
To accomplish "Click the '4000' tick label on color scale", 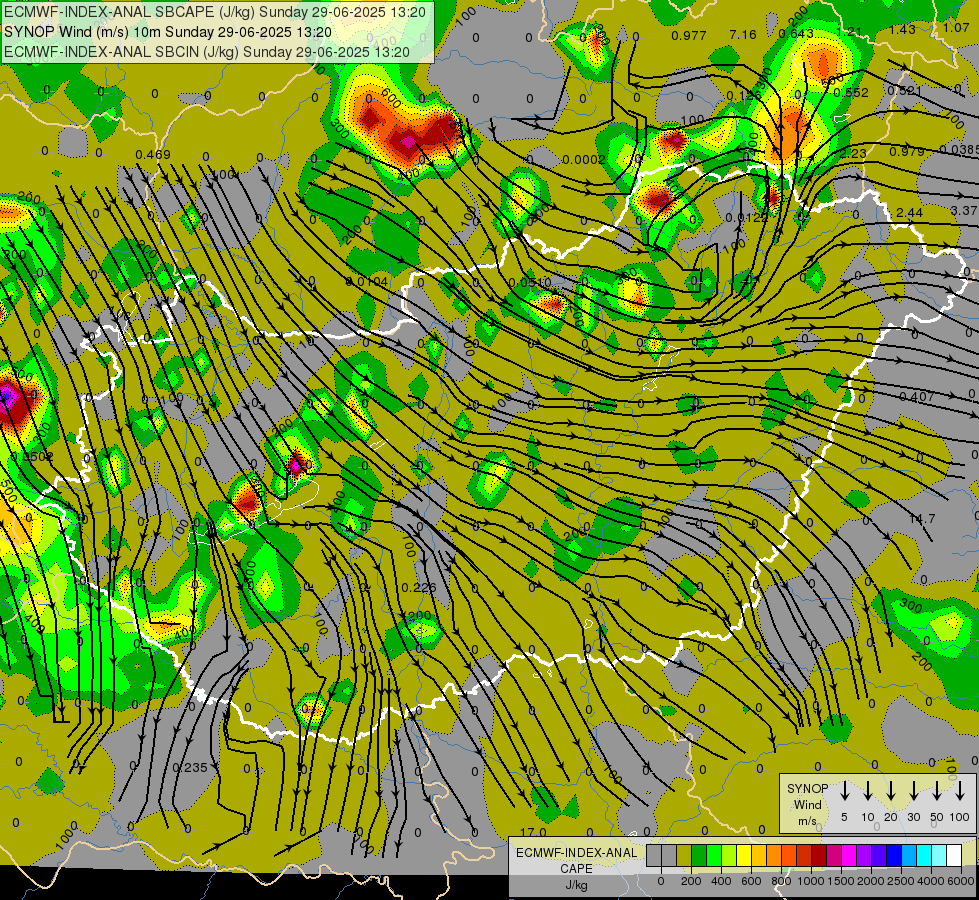I will [x=931, y=881].
